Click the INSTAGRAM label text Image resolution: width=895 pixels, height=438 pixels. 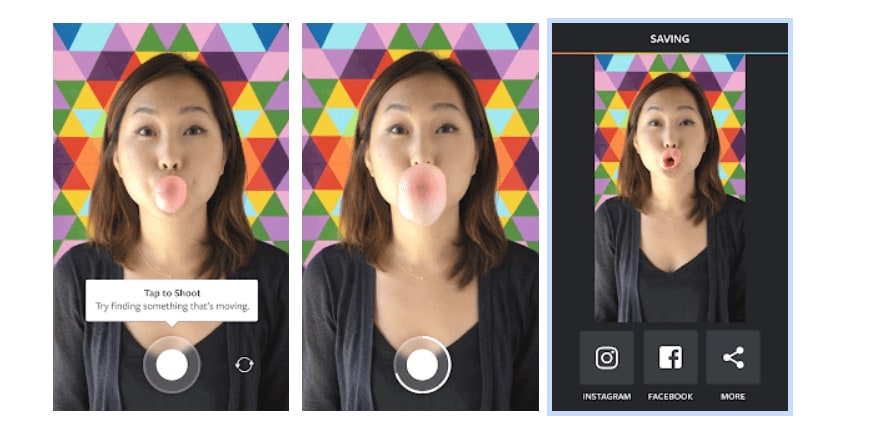607,396
